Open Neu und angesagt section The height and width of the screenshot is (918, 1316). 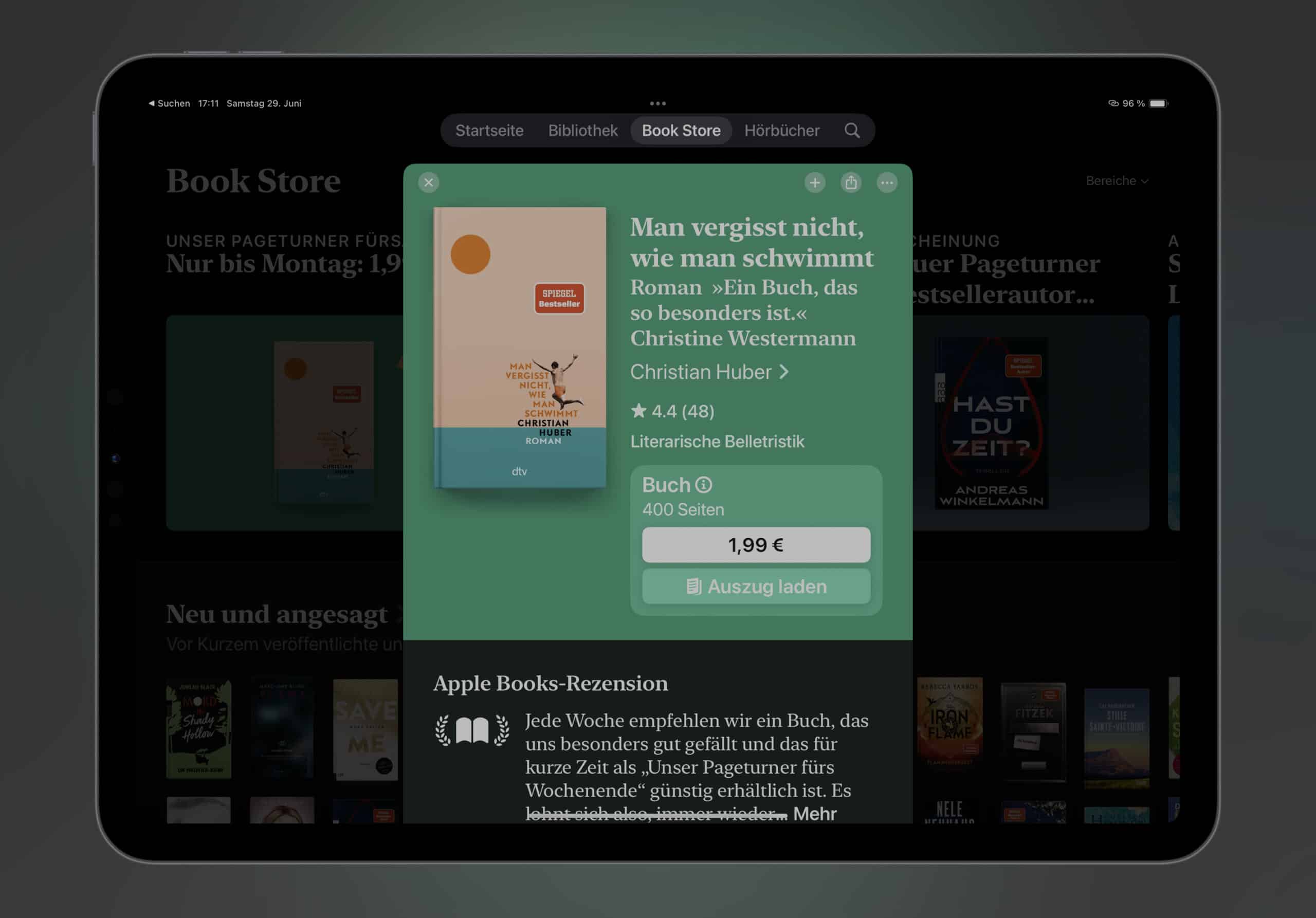pyautogui.click(x=277, y=614)
